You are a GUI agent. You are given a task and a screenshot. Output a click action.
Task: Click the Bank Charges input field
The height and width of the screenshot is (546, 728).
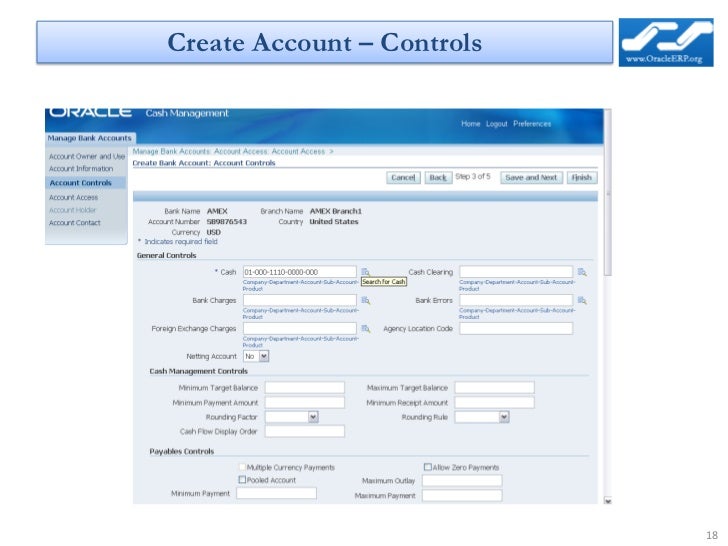[299, 300]
